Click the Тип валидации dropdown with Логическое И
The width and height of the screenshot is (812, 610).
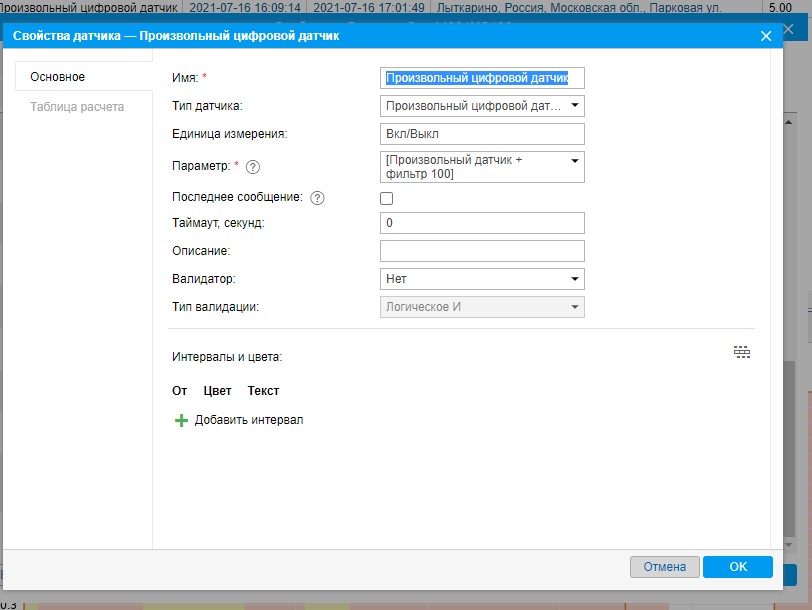coord(482,307)
